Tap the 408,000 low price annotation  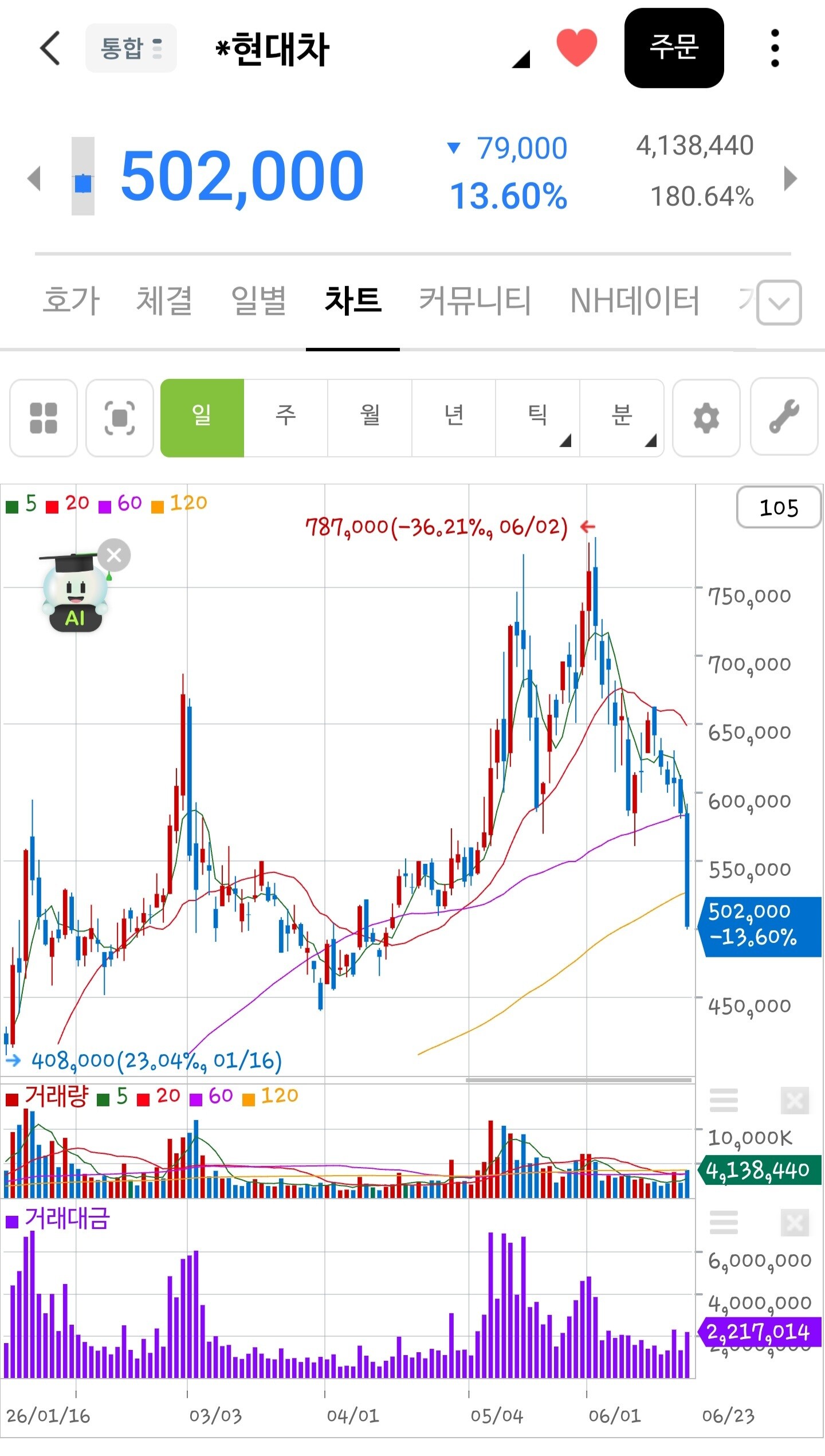click(x=156, y=1061)
